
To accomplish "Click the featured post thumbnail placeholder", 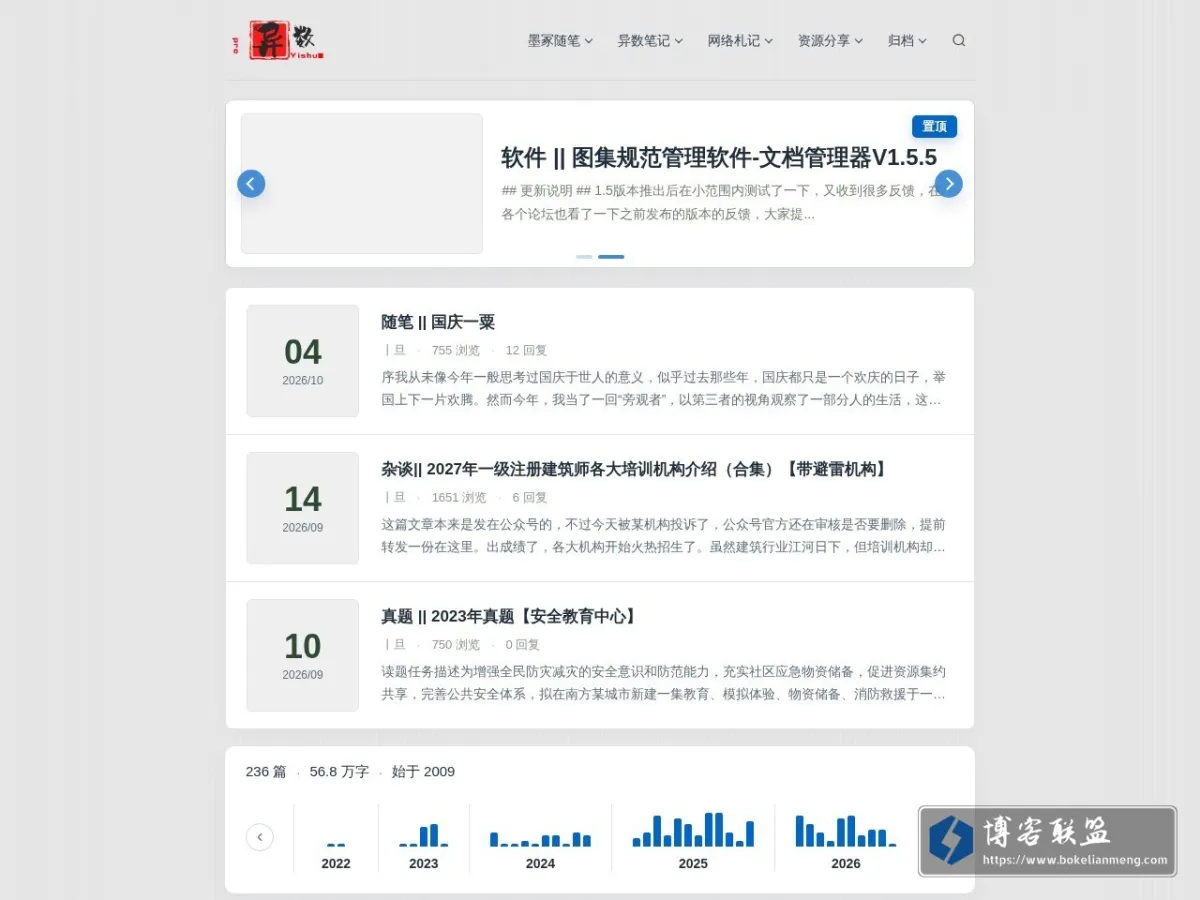I will click(362, 183).
